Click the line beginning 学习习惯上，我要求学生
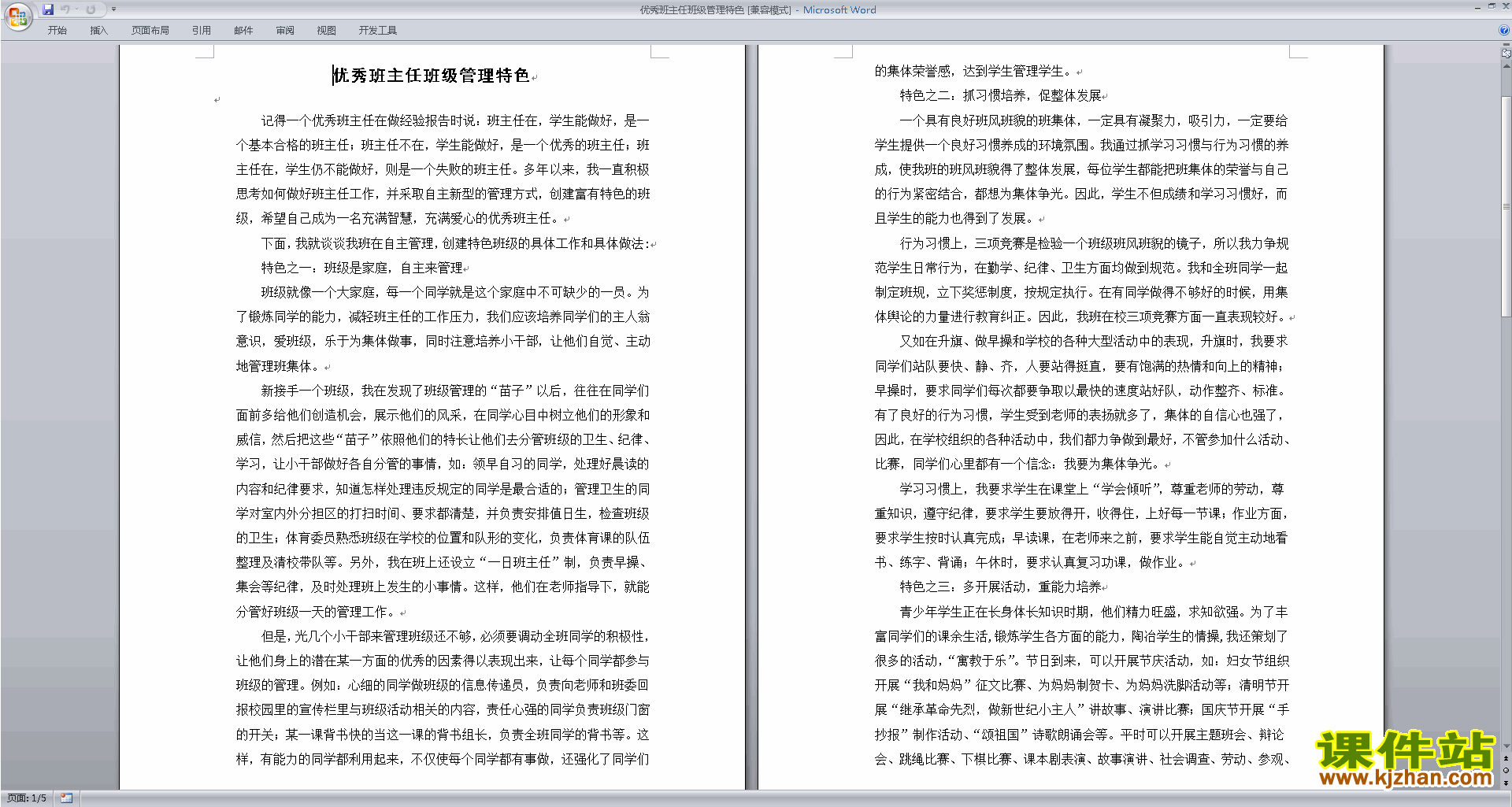 (x=1092, y=489)
